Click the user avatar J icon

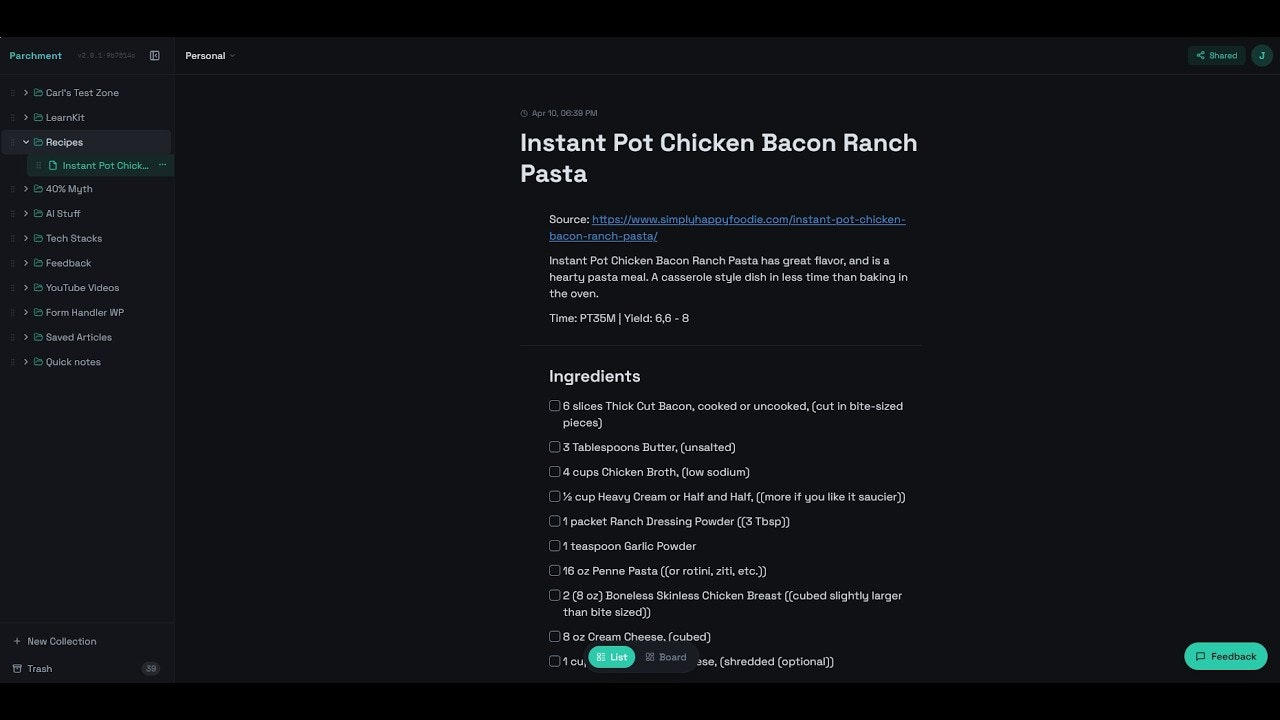(1262, 56)
